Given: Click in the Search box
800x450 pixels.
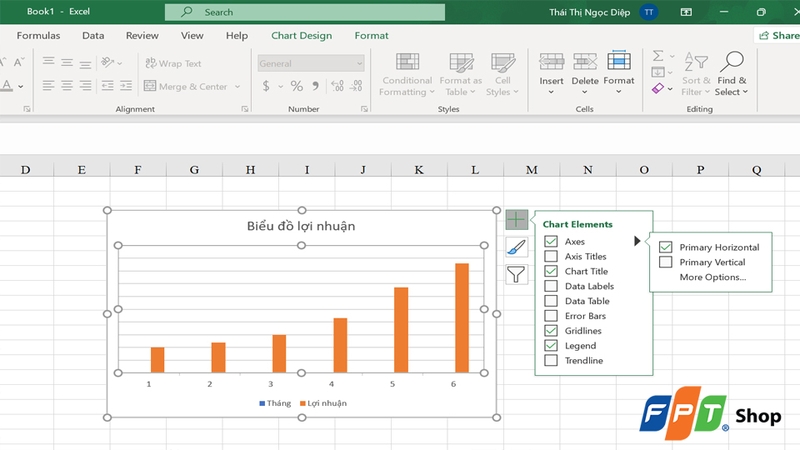Looking at the screenshot, I should click(x=305, y=12).
